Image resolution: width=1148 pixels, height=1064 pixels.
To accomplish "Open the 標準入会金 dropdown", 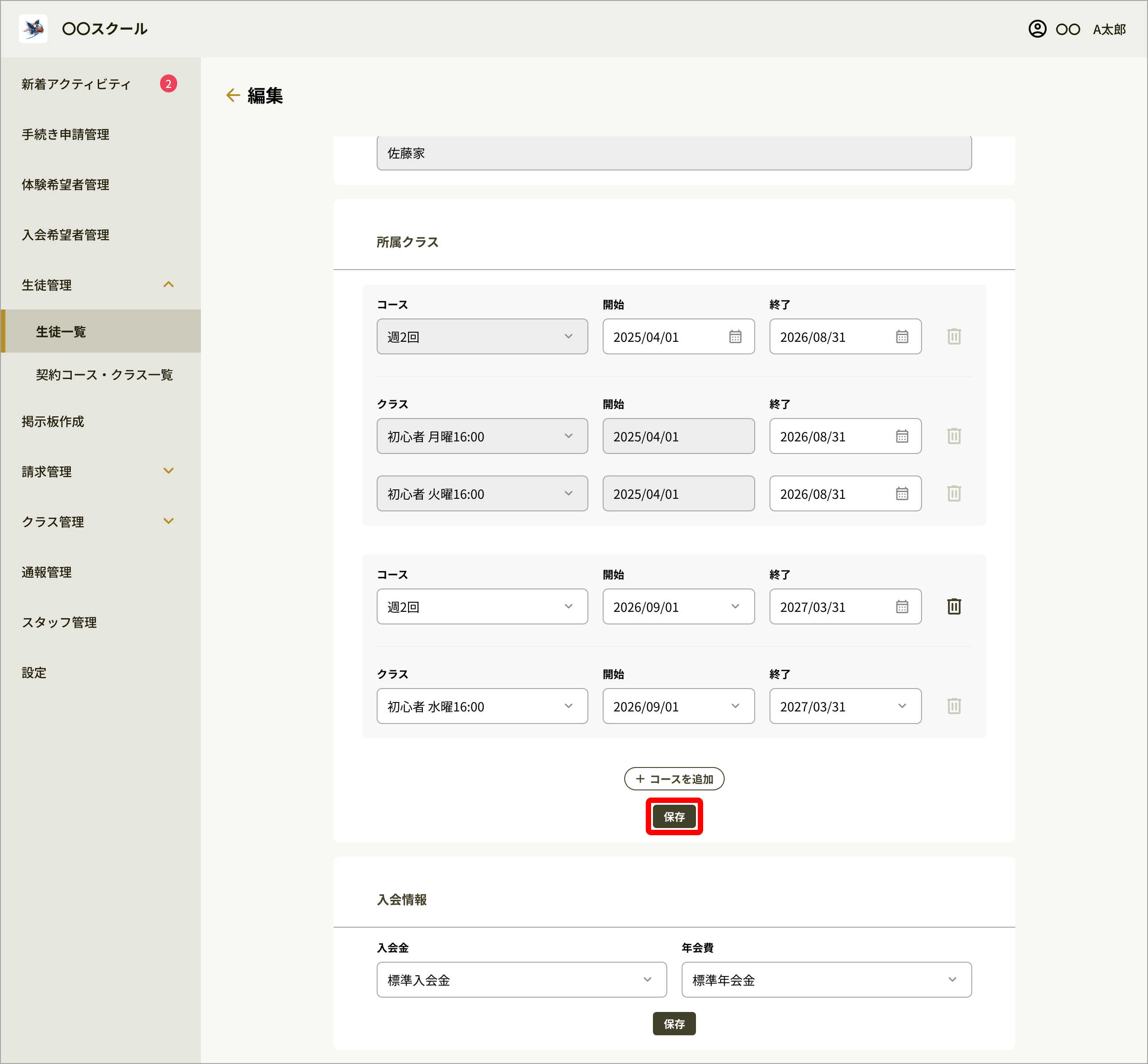I will 522,979.
